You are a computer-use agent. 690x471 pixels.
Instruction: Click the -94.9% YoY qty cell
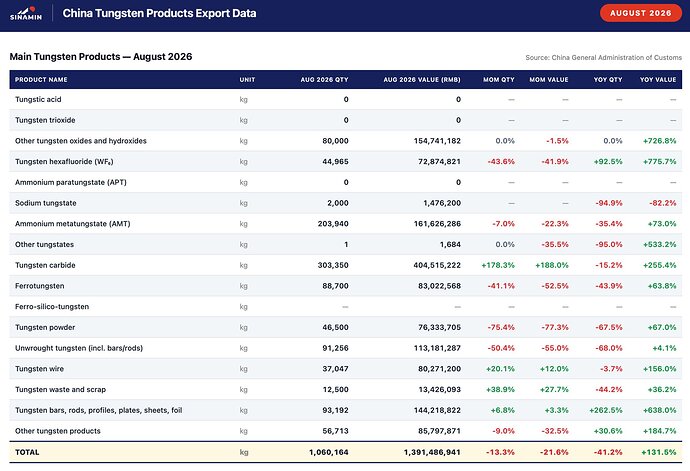(x=609, y=203)
